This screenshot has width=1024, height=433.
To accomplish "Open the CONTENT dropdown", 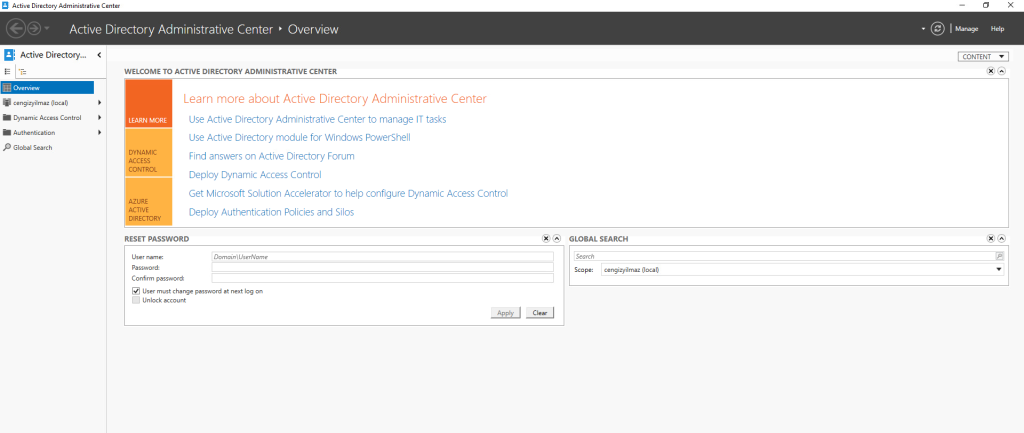I will (x=983, y=57).
